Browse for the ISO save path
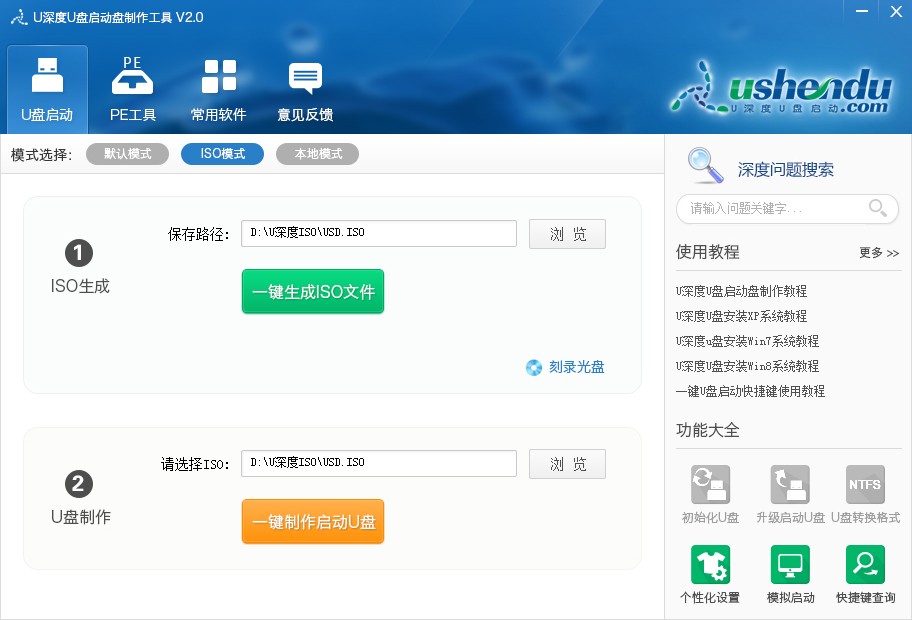The width and height of the screenshot is (912, 620). point(567,234)
